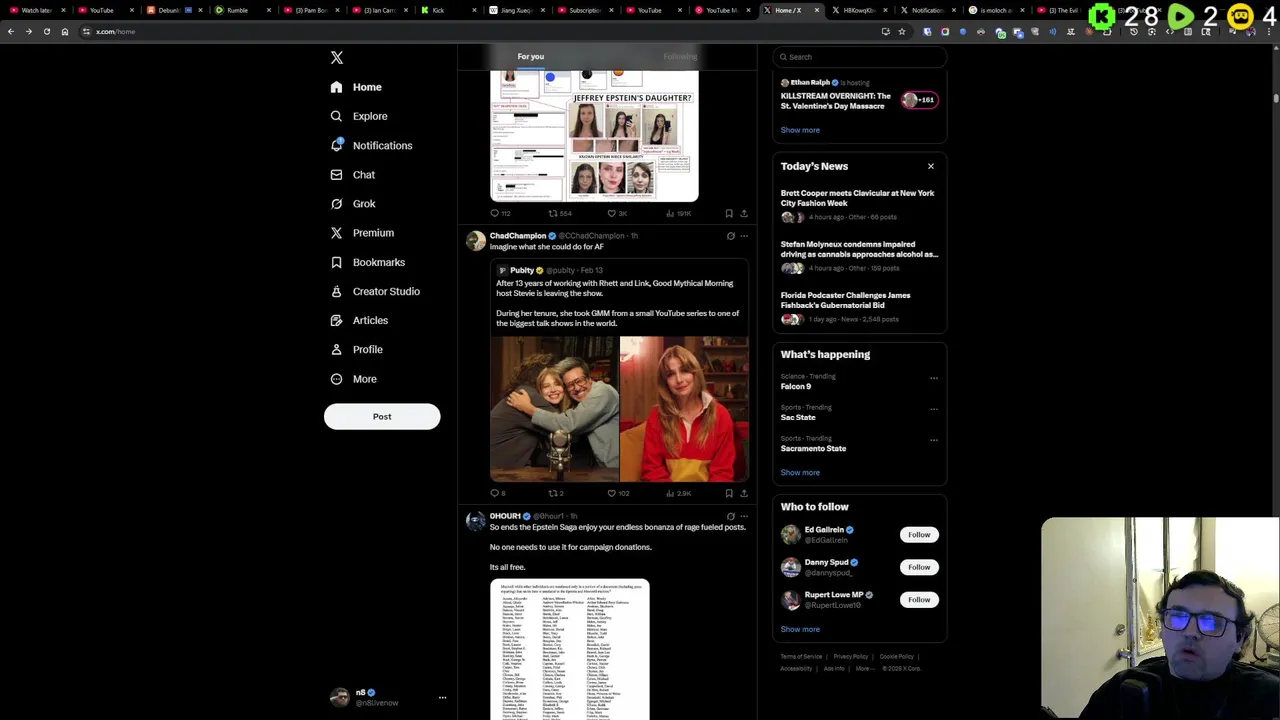Show more under What's happening
1280x720 pixels.
[800, 472]
